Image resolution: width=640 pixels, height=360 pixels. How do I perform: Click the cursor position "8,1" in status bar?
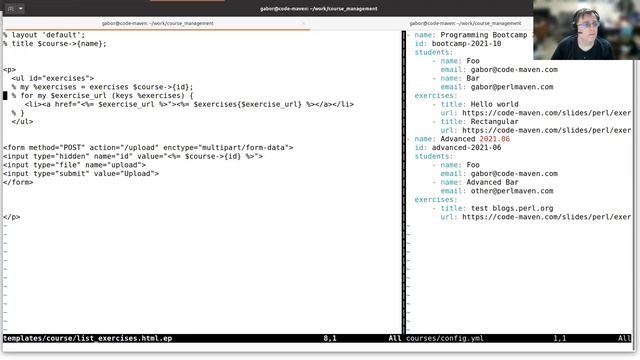click(330, 338)
